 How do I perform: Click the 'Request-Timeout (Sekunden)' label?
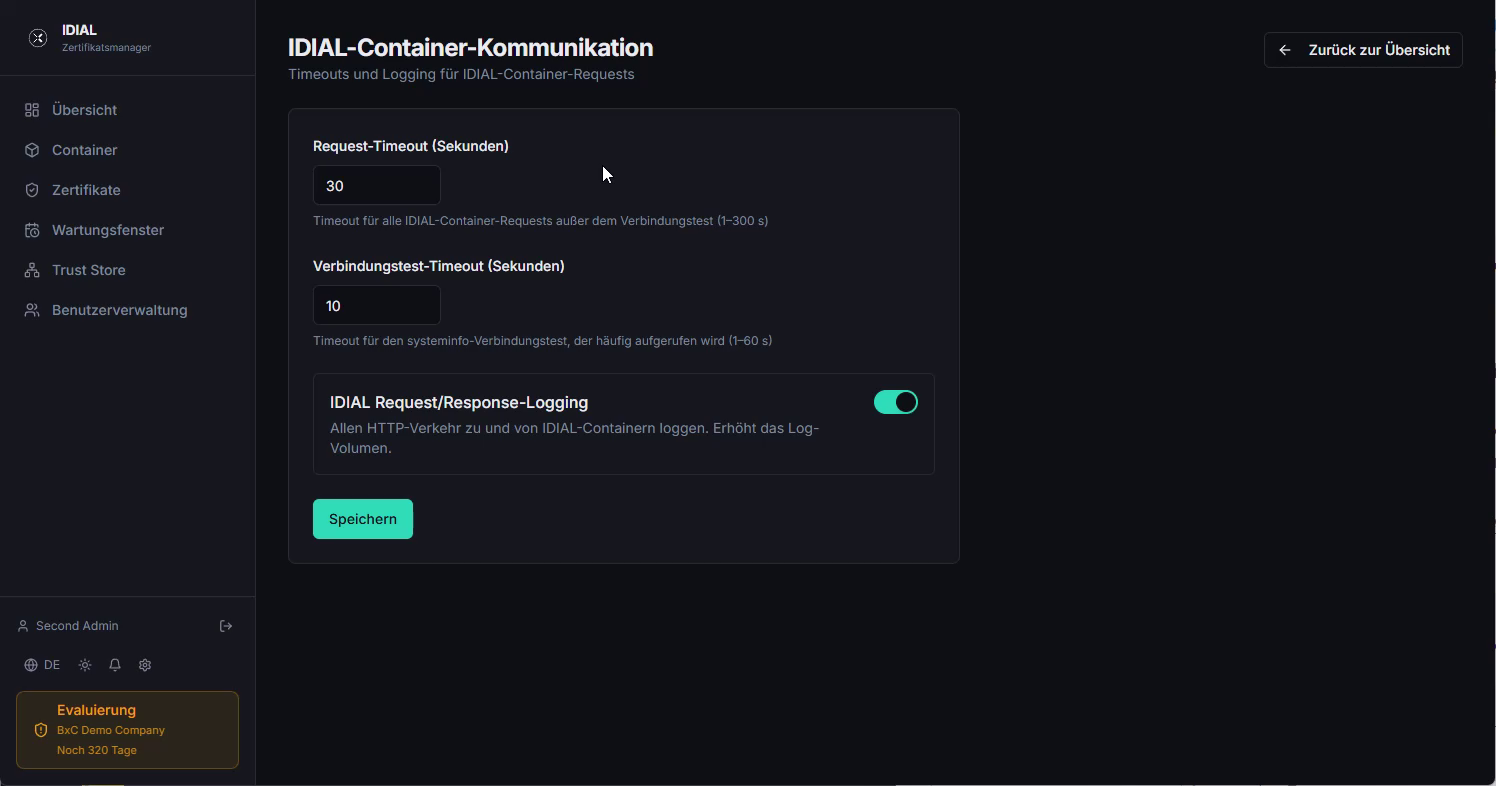click(411, 146)
